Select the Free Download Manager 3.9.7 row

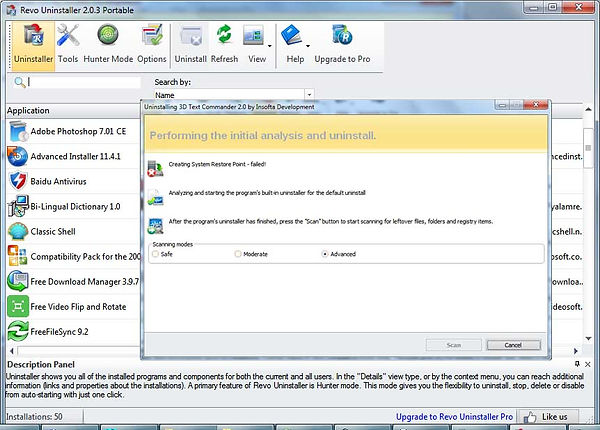pos(73,281)
